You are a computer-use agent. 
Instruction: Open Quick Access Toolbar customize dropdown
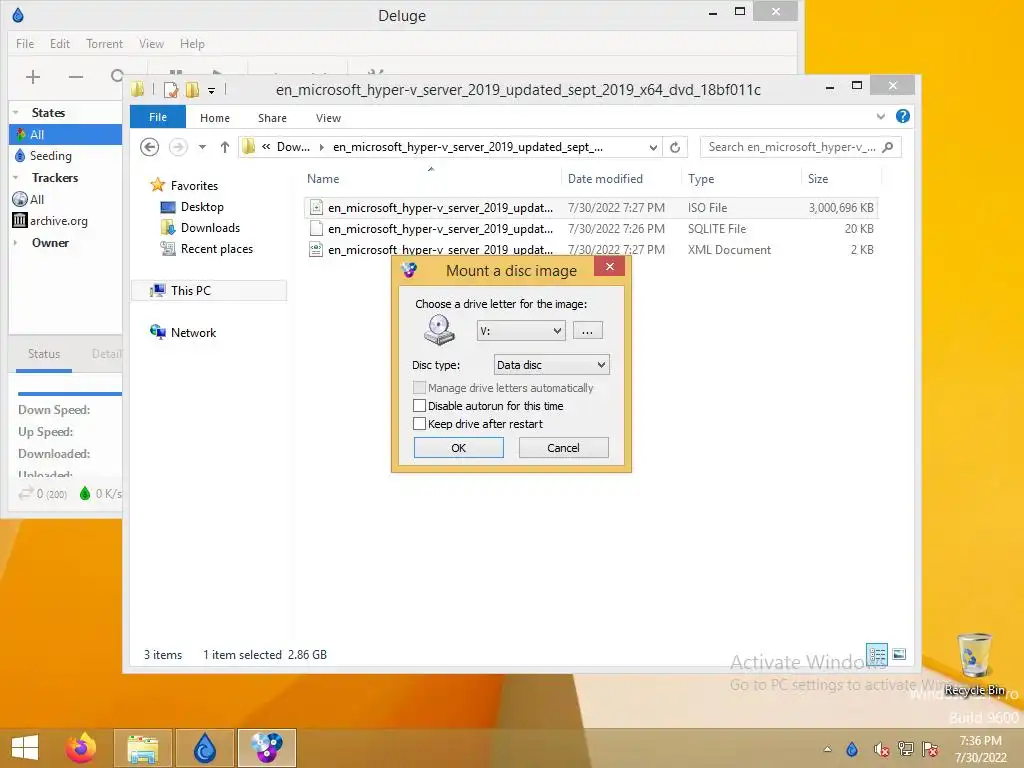(212, 90)
